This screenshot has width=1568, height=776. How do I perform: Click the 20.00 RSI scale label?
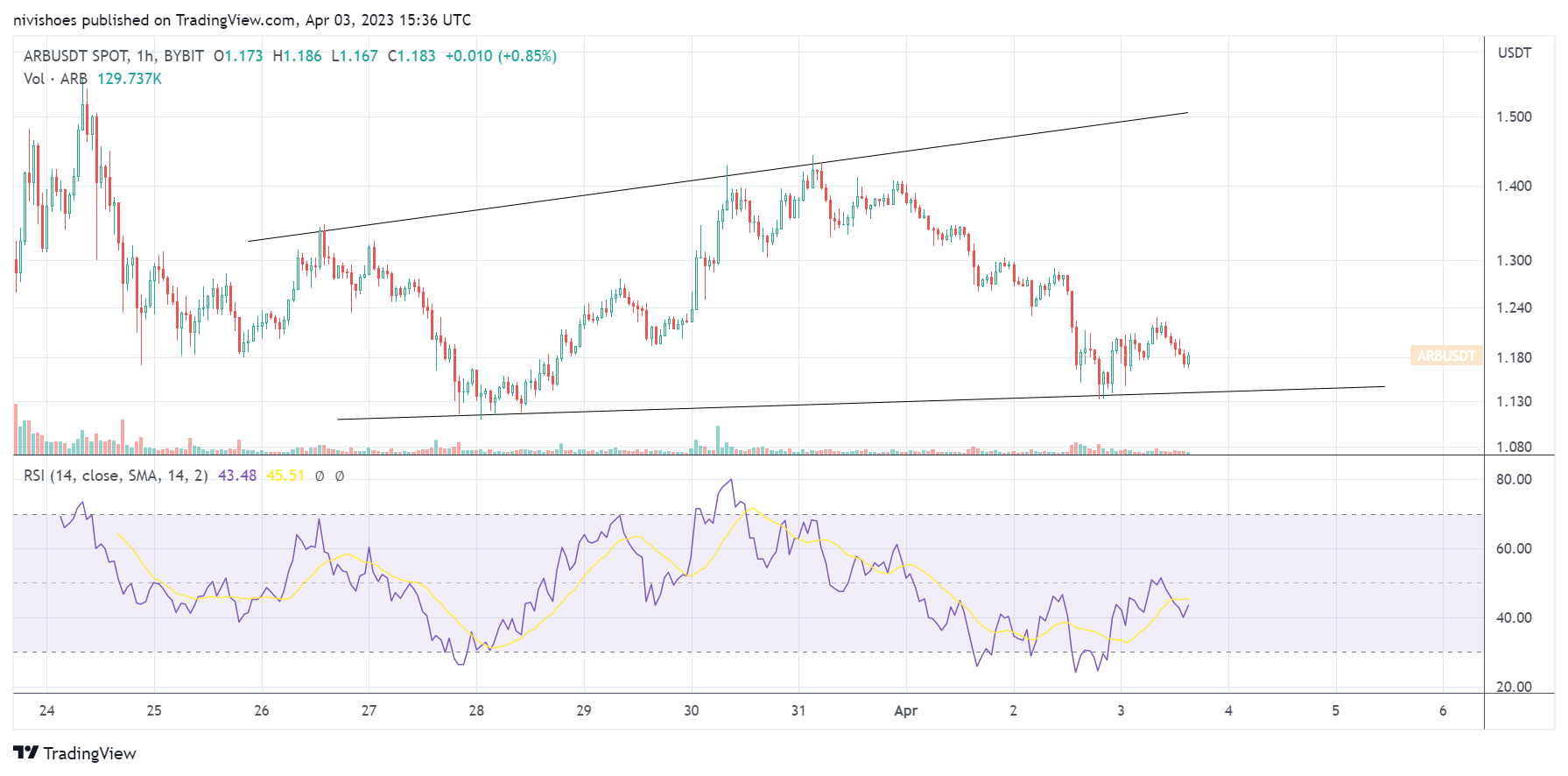pyautogui.click(x=1514, y=687)
